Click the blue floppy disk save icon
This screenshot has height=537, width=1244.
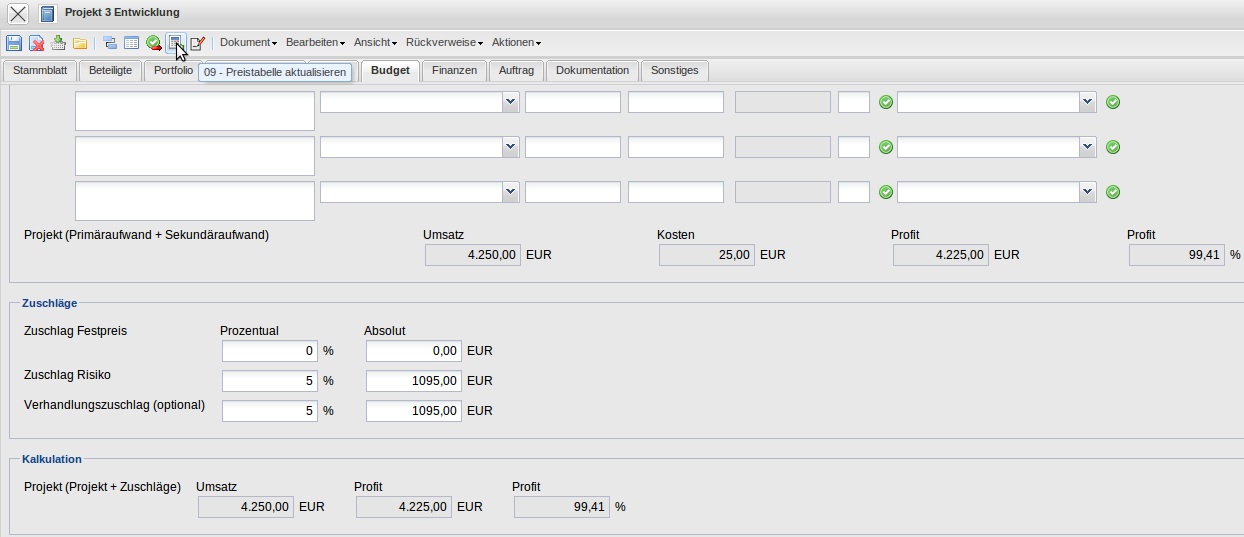coord(14,43)
